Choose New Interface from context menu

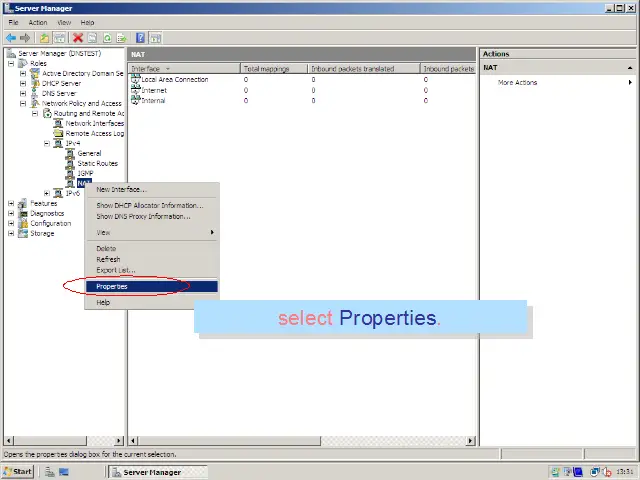coord(121,189)
